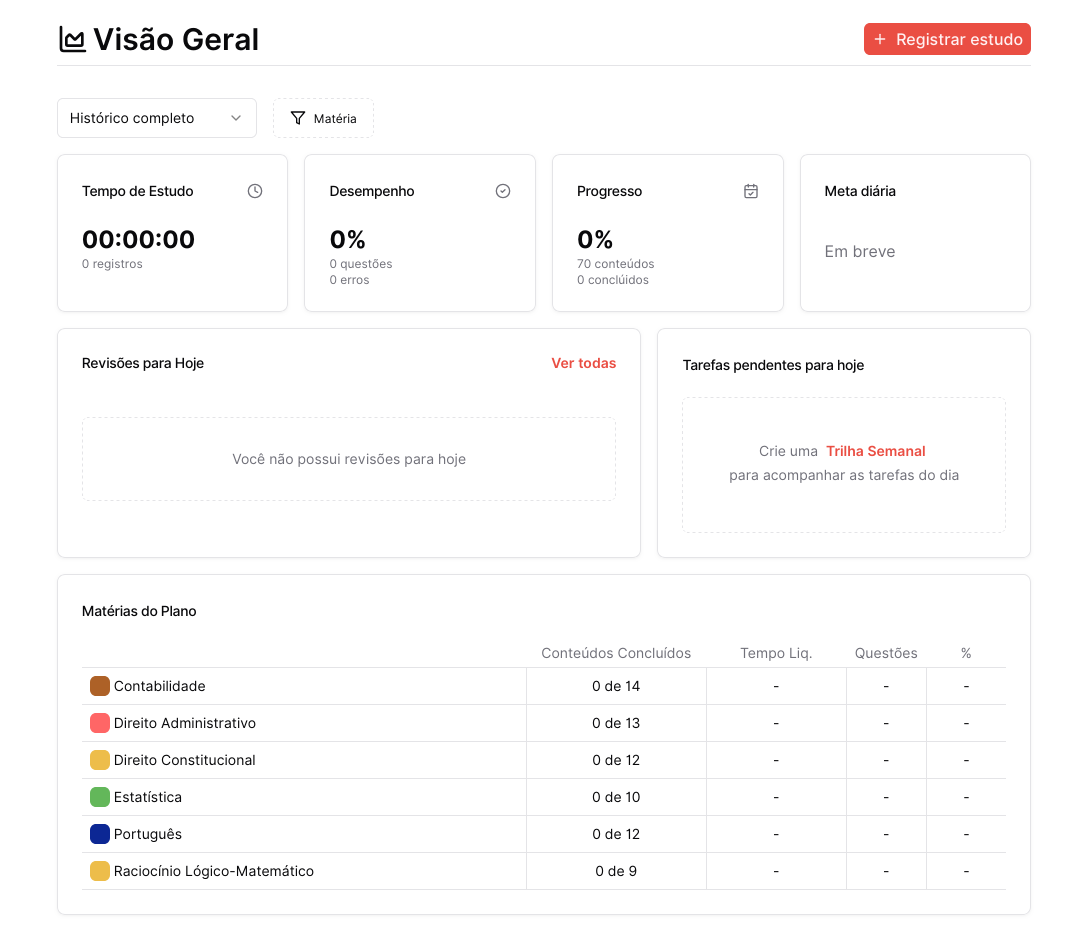This screenshot has height=932, width=1081.
Task: Open the Raciocínio Lógico-Matemático subject
Action: point(214,871)
